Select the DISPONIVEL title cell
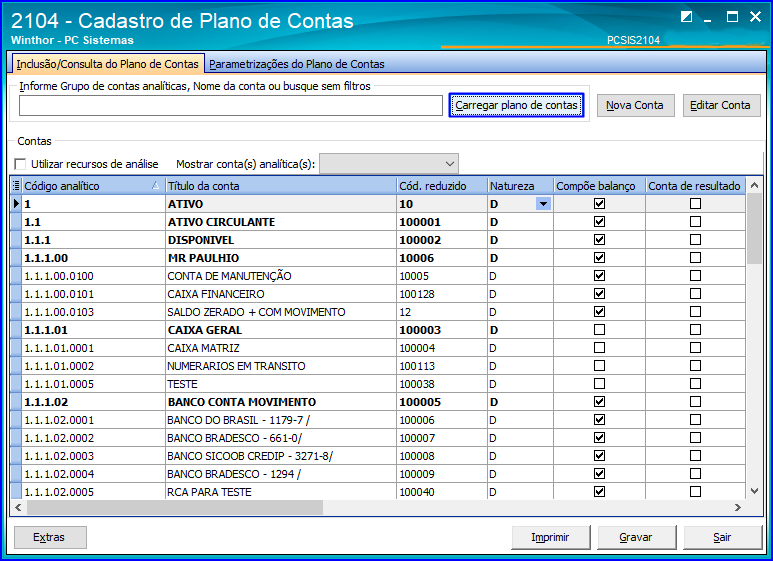This screenshot has width=773, height=561. pyautogui.click(x=281, y=240)
